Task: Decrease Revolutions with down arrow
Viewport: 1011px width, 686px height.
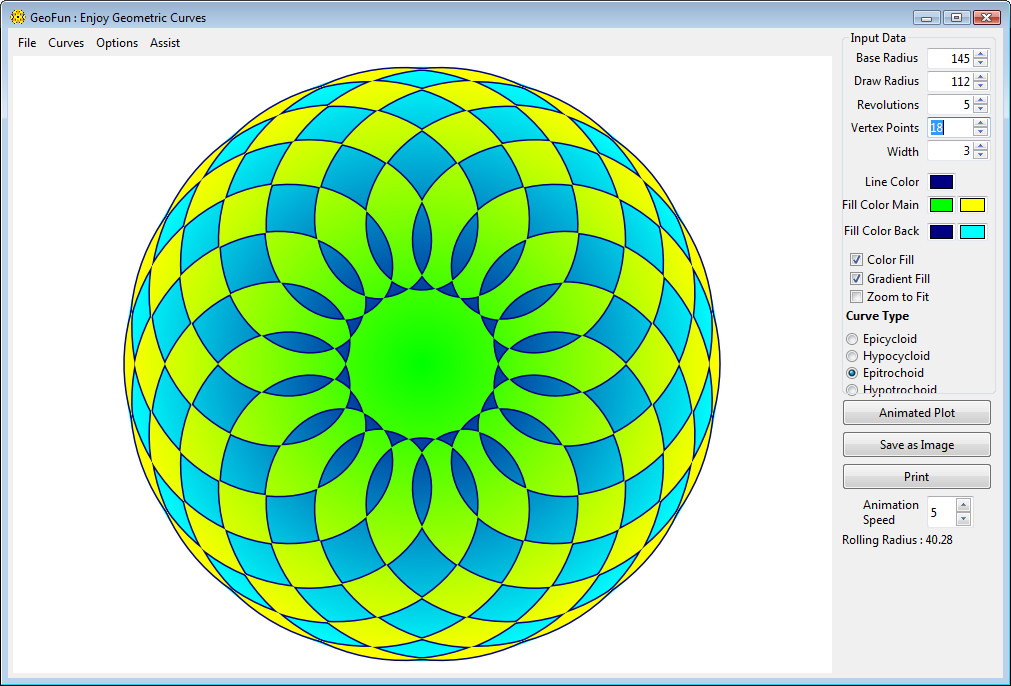Action: click(x=981, y=109)
